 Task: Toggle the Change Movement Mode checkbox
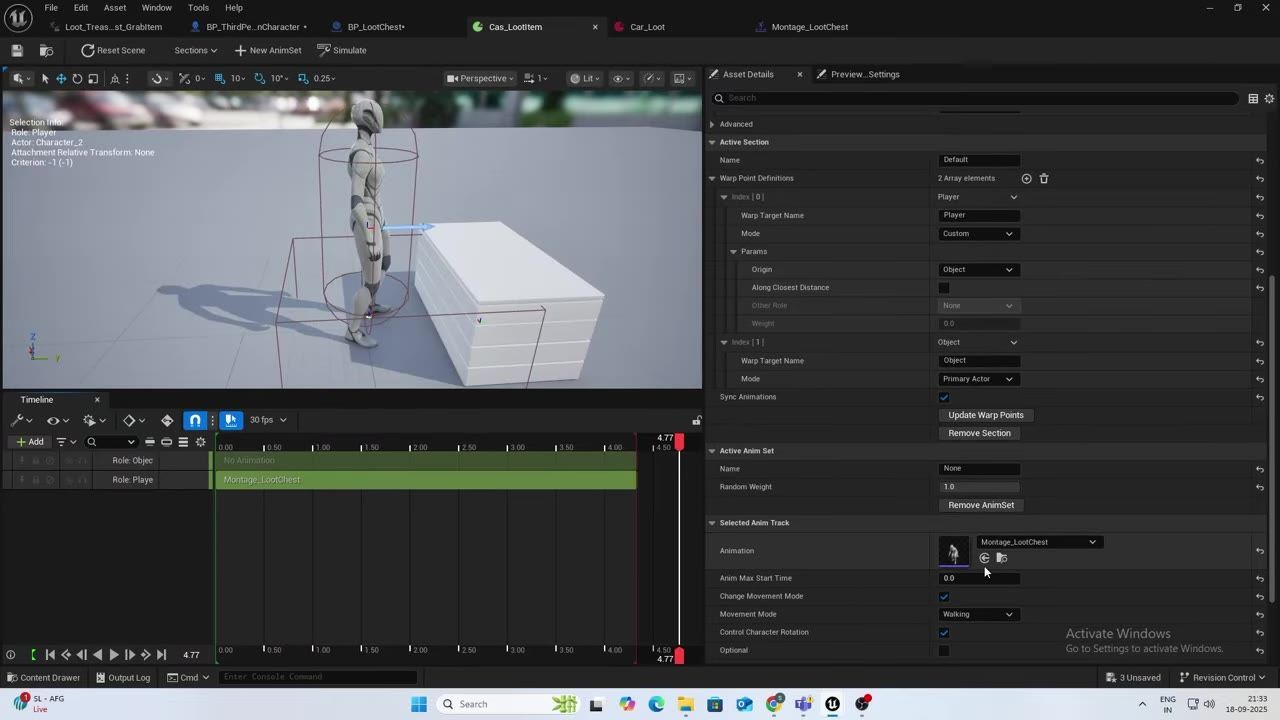point(944,596)
